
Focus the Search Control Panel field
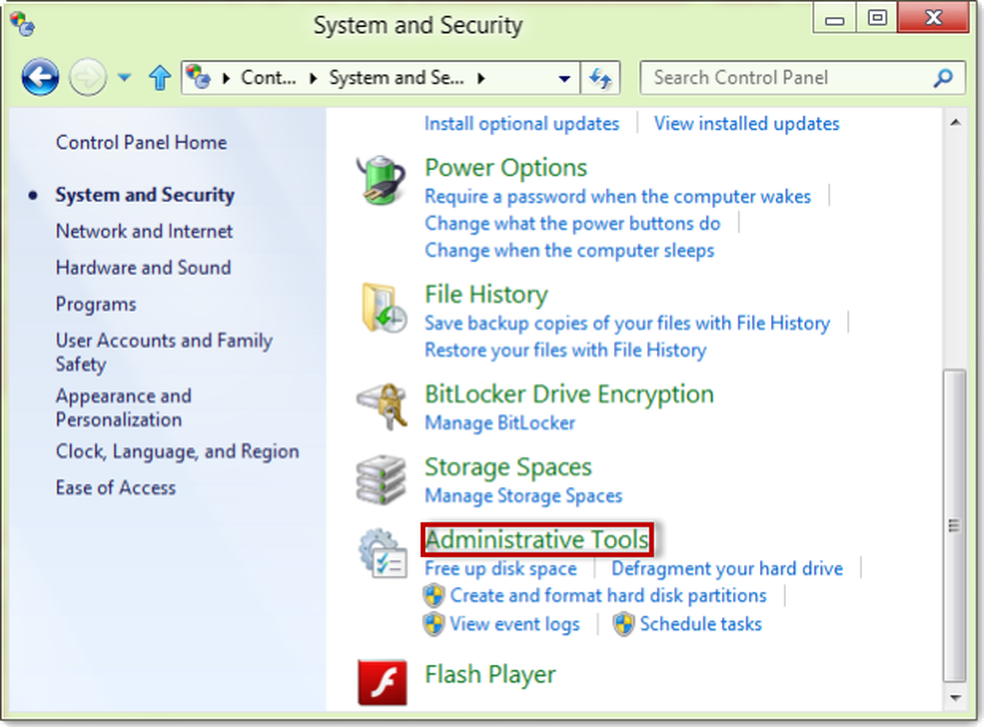pos(790,78)
